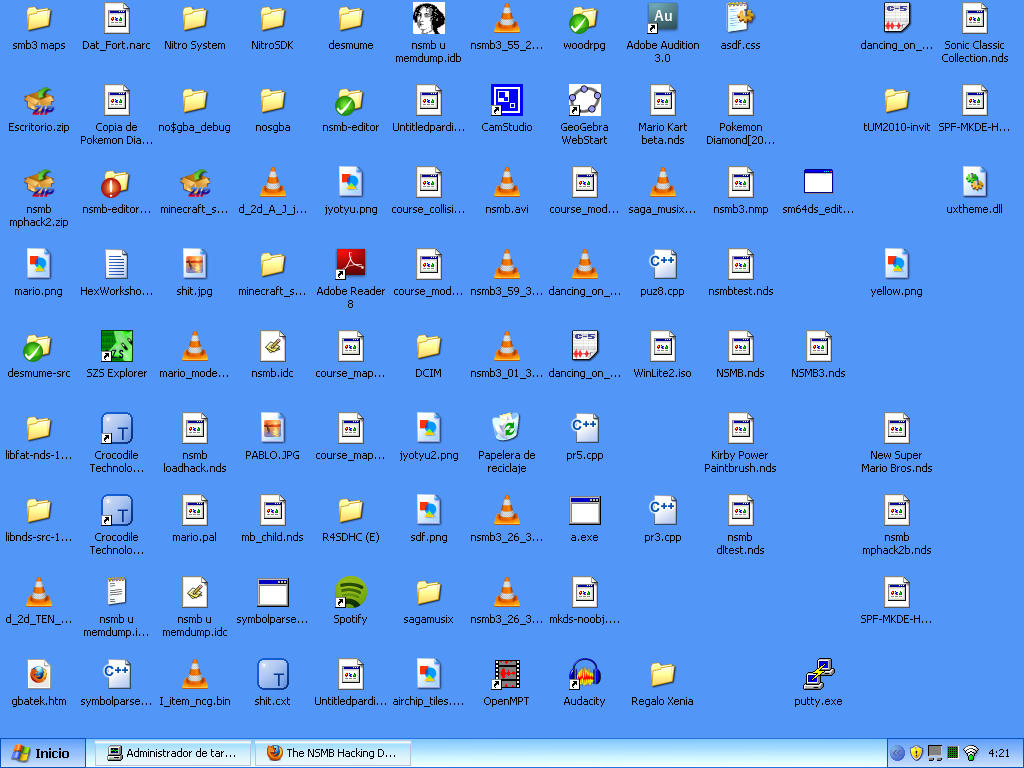Select the OpenMPT desktop icon

pos(506,675)
